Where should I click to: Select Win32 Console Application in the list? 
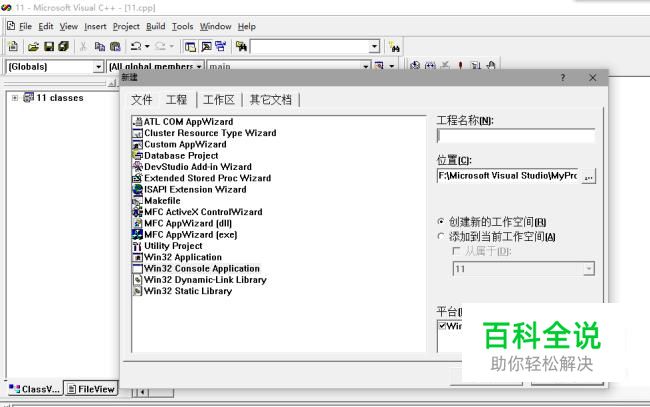(201, 269)
